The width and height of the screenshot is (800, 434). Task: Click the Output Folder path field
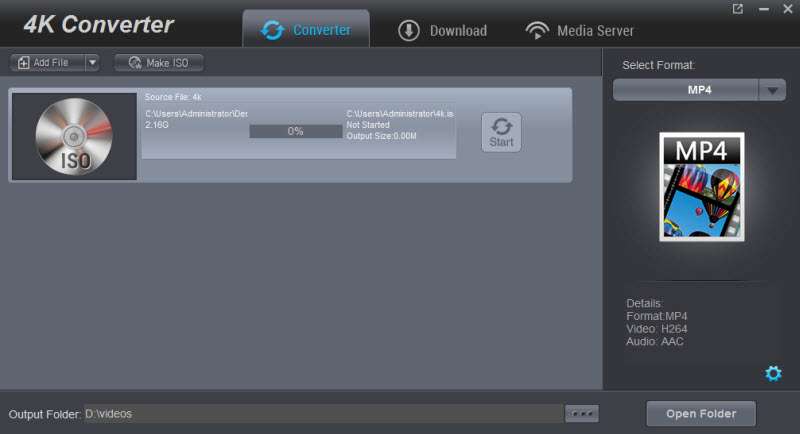click(x=320, y=413)
